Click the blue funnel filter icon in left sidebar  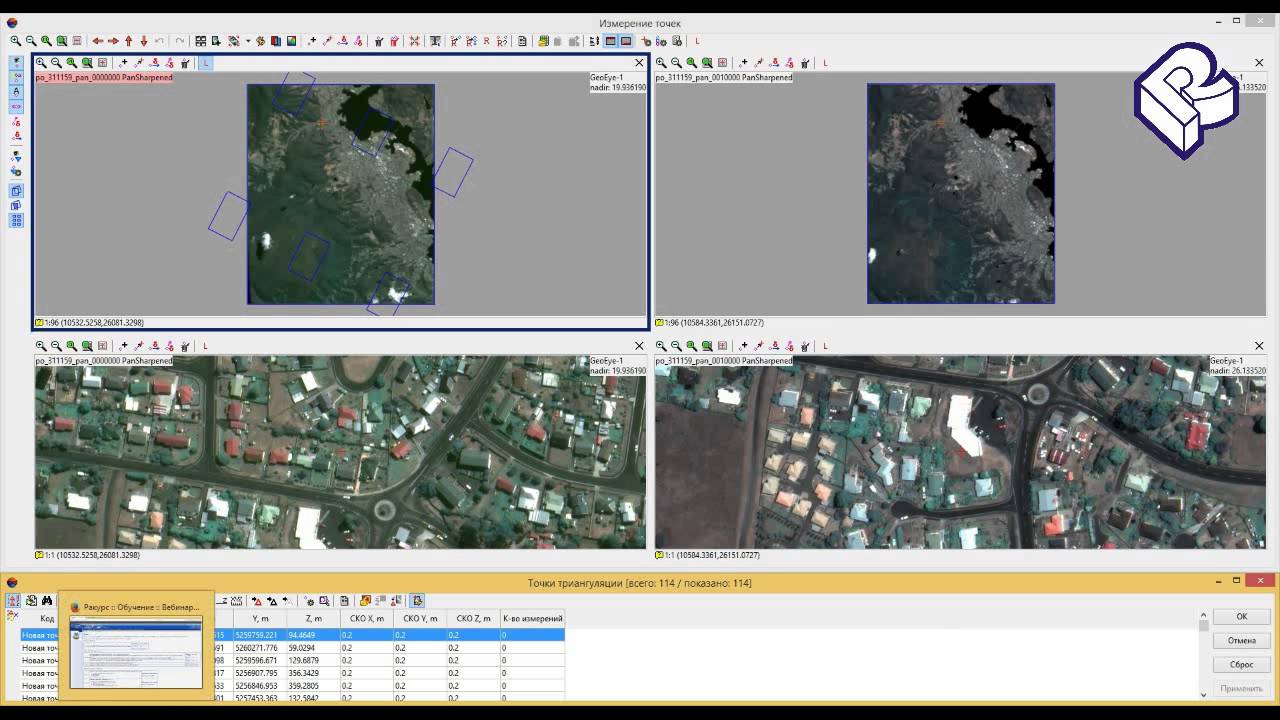[x=16, y=157]
